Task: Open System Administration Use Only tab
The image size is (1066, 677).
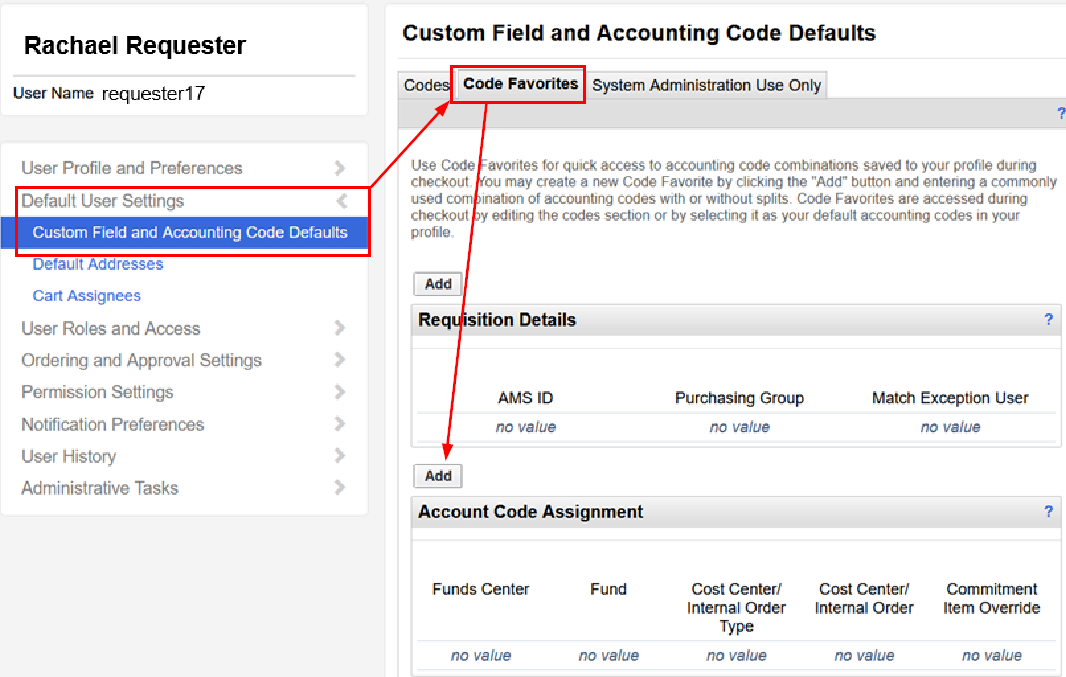Action: [x=706, y=85]
